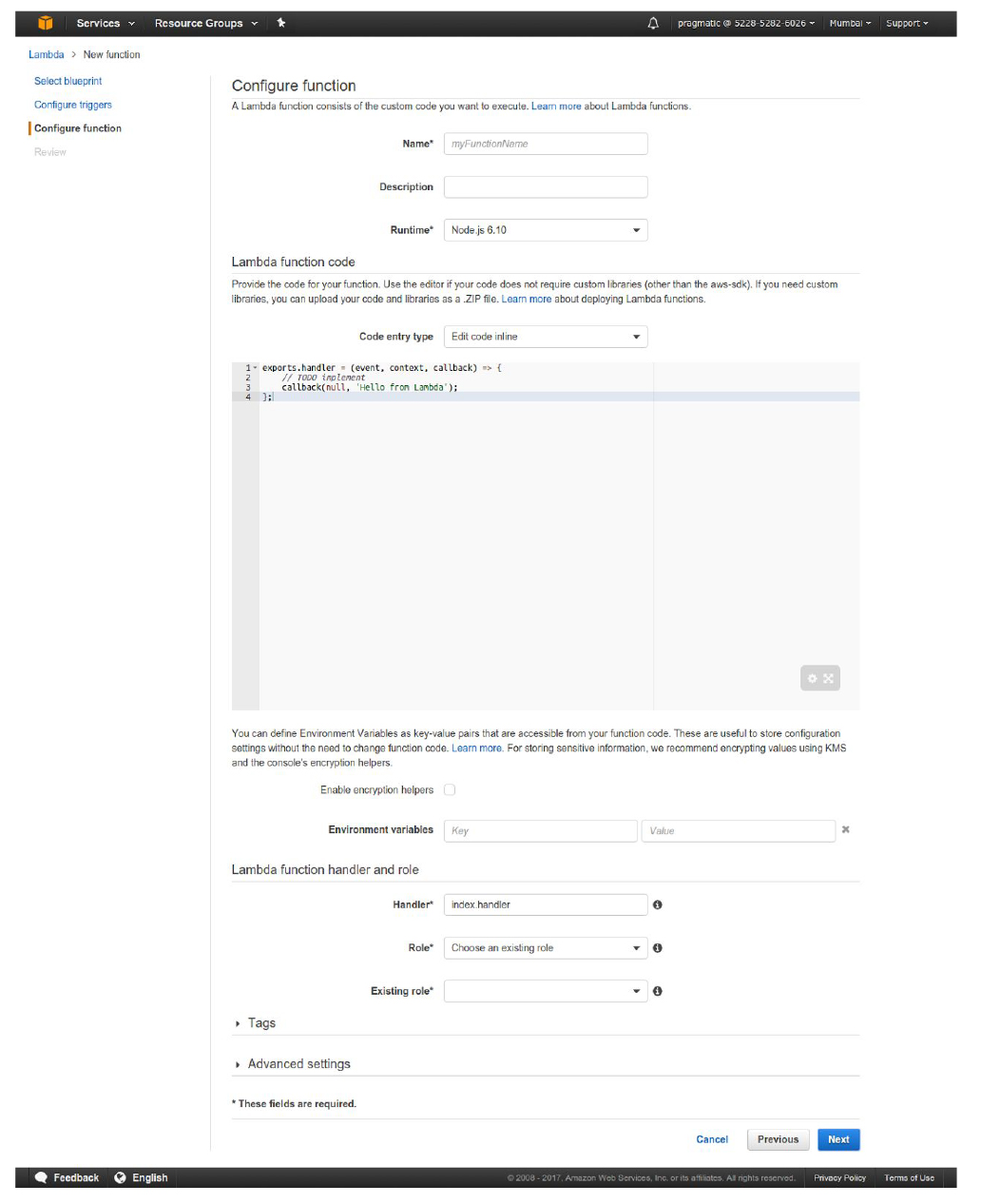981x1204 pixels.
Task: Click the globe language icon
Action: click(x=121, y=1177)
